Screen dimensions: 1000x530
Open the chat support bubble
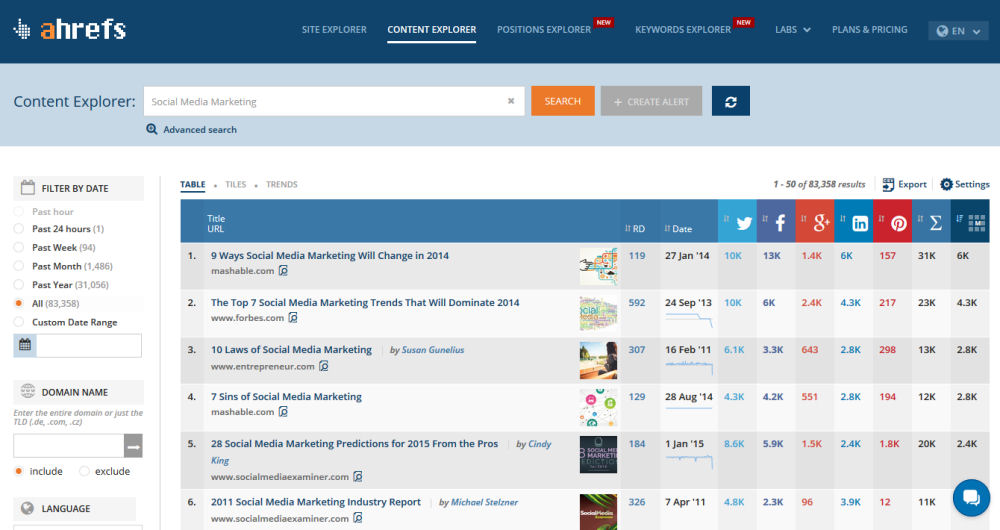pos(971,497)
